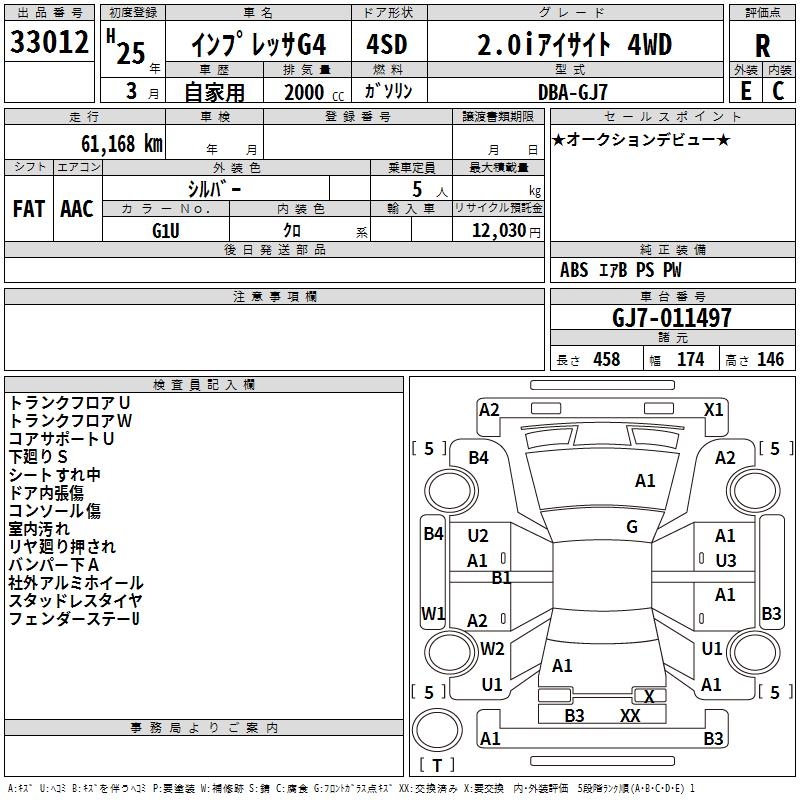Click the W1 repair mark on the diagram

coord(433,613)
